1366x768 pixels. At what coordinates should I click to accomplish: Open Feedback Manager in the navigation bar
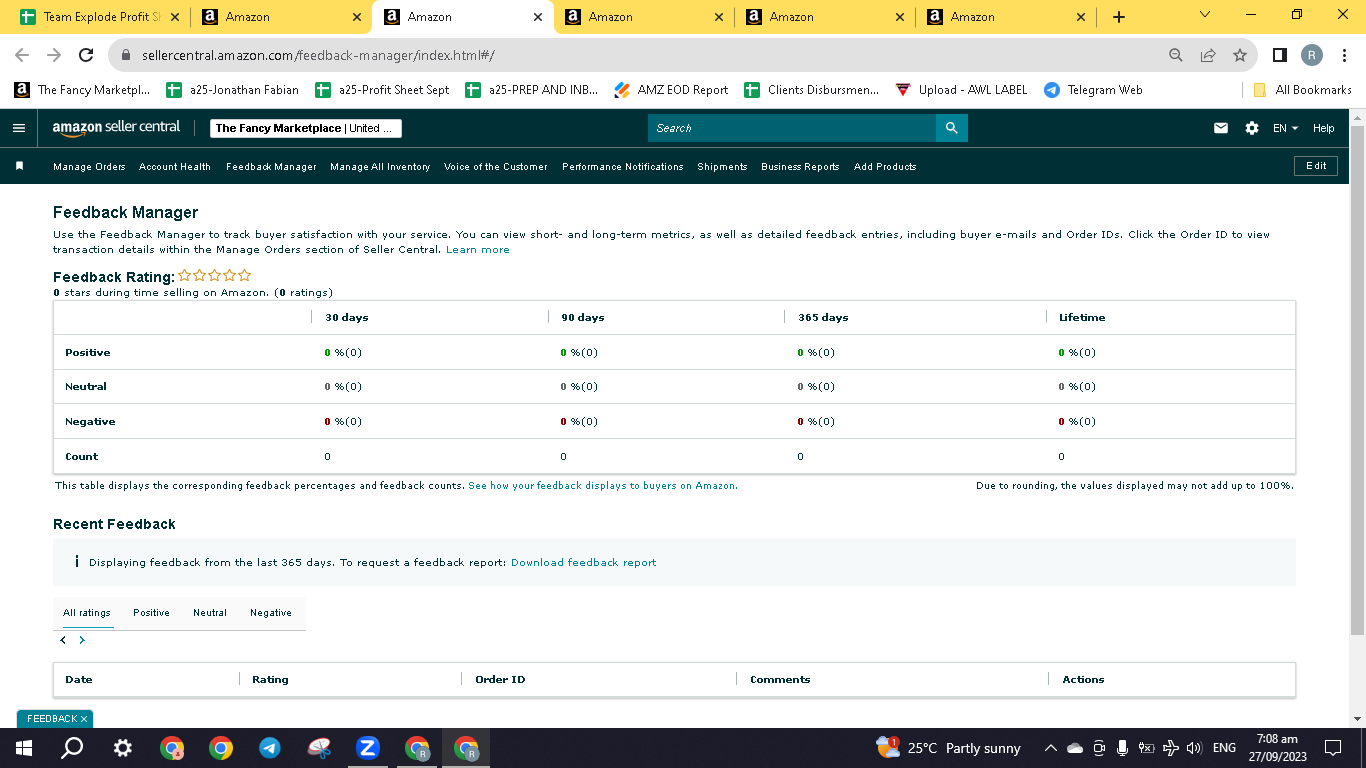pyautogui.click(x=271, y=167)
